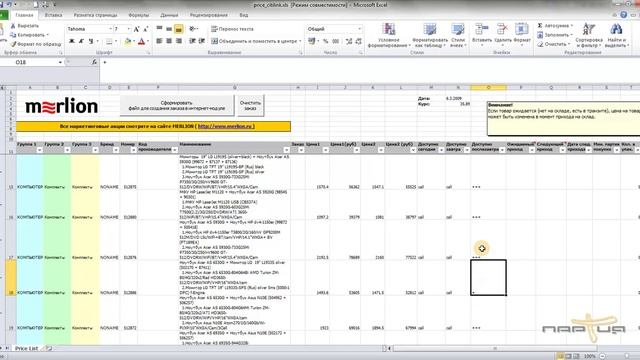Click the Fill (Заполнить) icon
This screenshot has height=360, width=640.
pos(540,35)
